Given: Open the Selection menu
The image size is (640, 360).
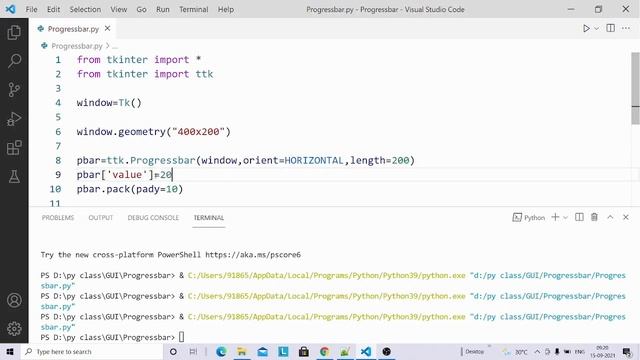Looking at the screenshot, I should click(85, 9).
